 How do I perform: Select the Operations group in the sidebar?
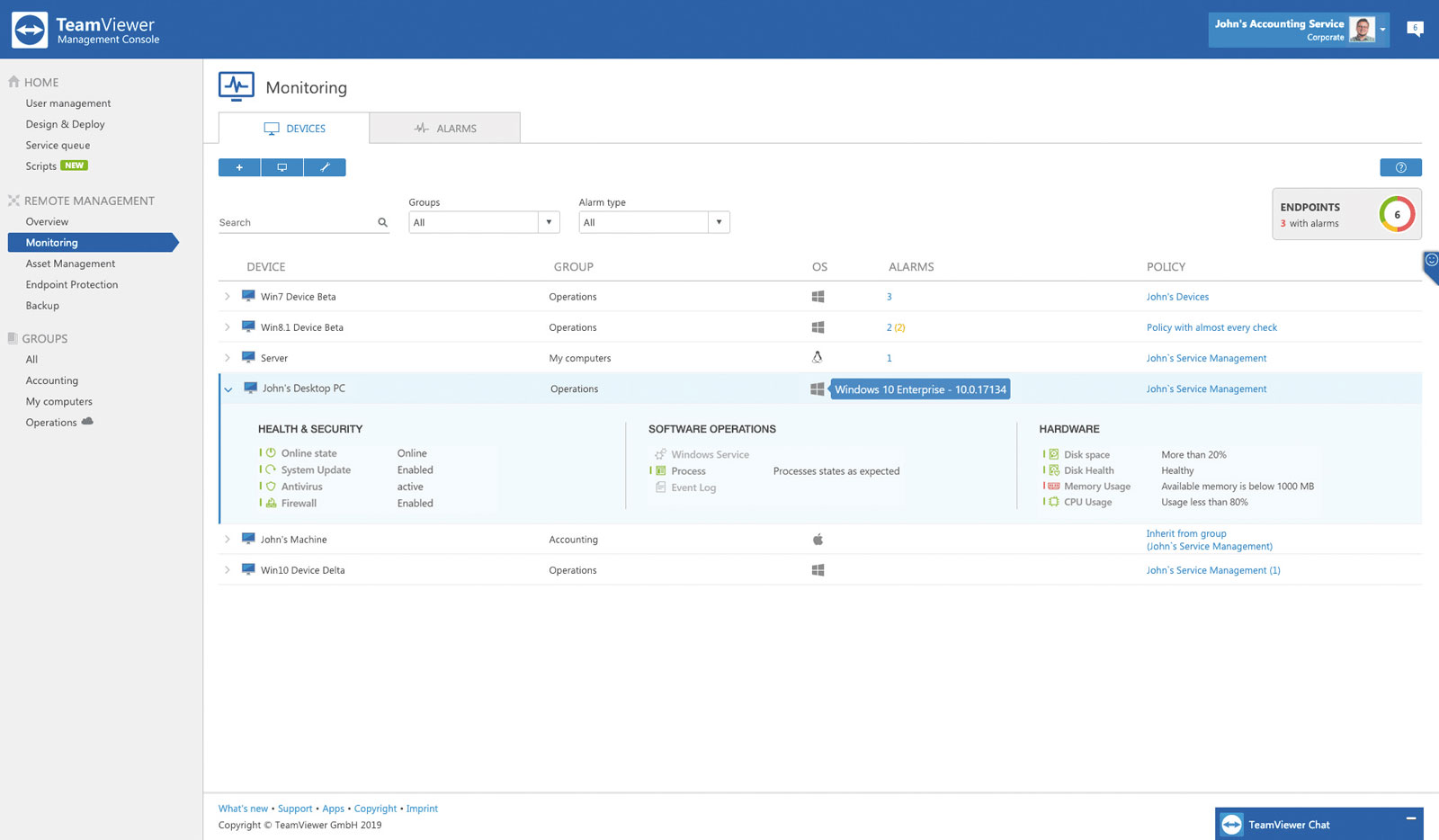[51, 423]
